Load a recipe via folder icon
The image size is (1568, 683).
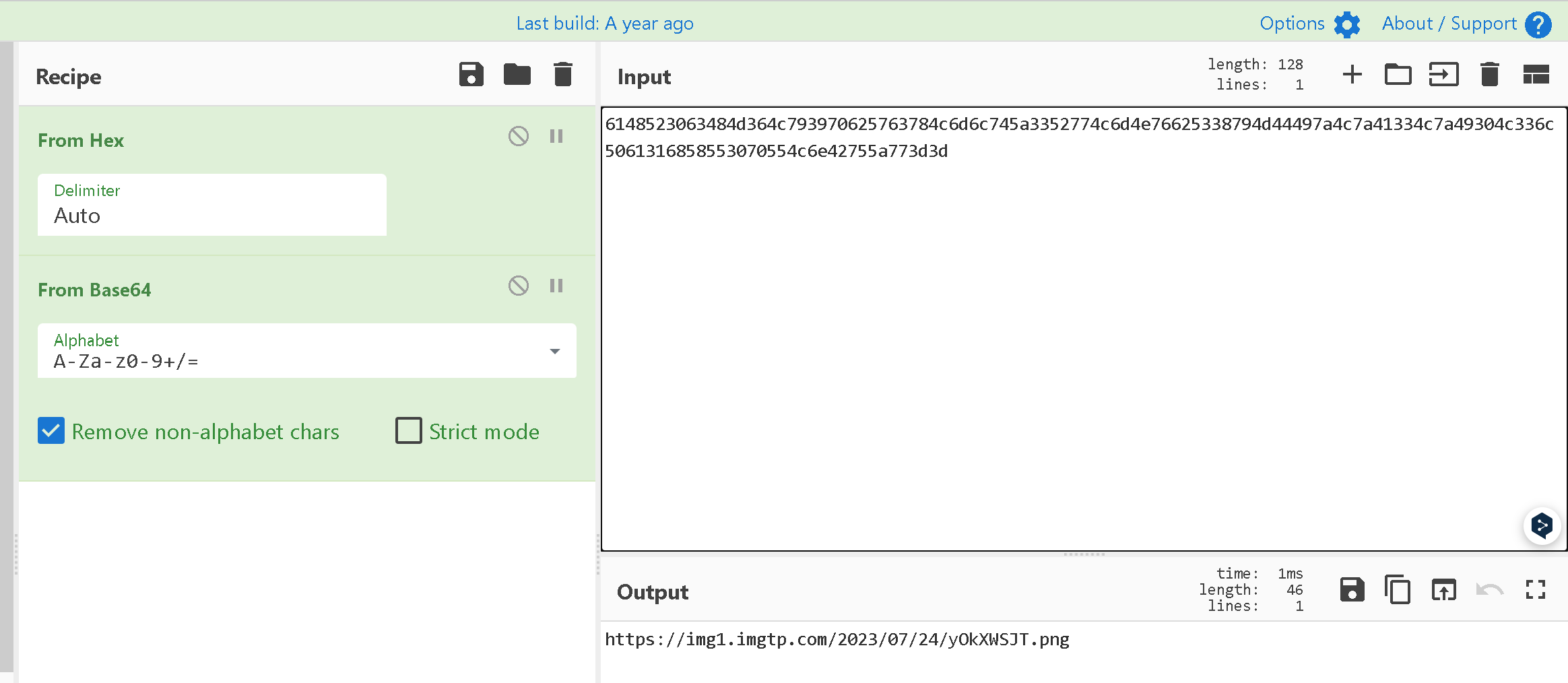[517, 74]
